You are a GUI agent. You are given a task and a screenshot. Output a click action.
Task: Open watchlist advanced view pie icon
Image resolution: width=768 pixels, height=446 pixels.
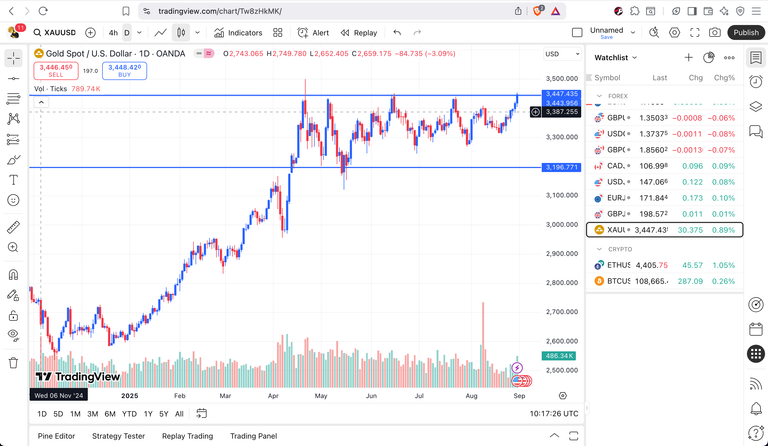709,58
